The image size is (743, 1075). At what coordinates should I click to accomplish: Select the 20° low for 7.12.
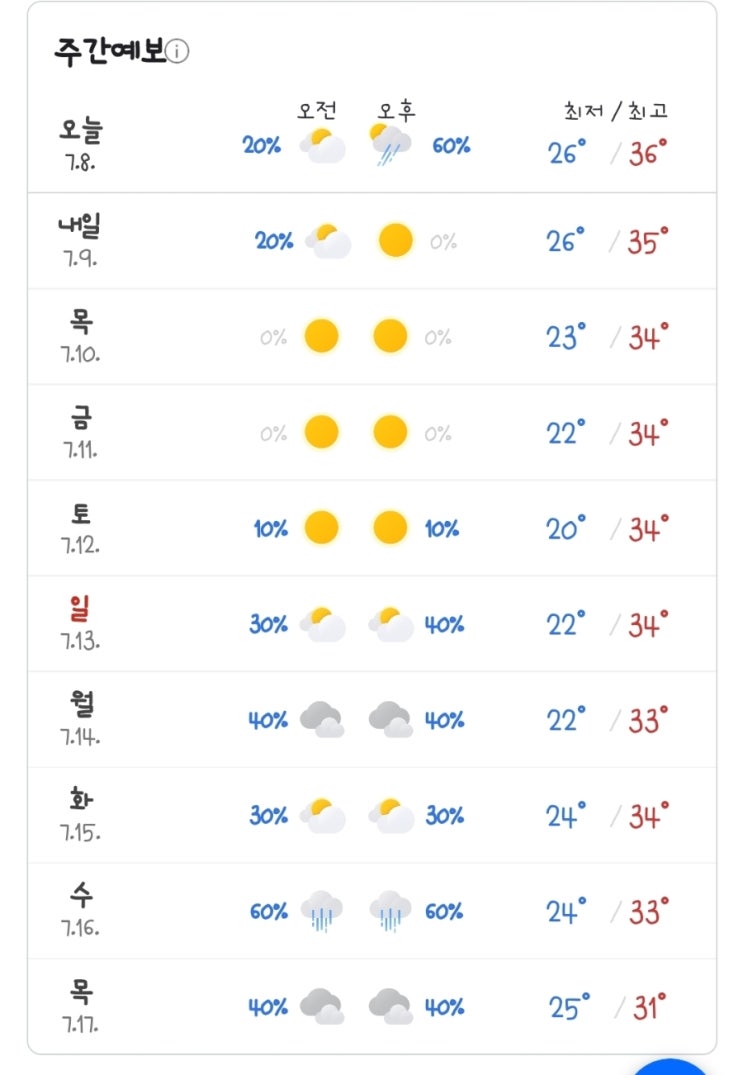[565, 528]
